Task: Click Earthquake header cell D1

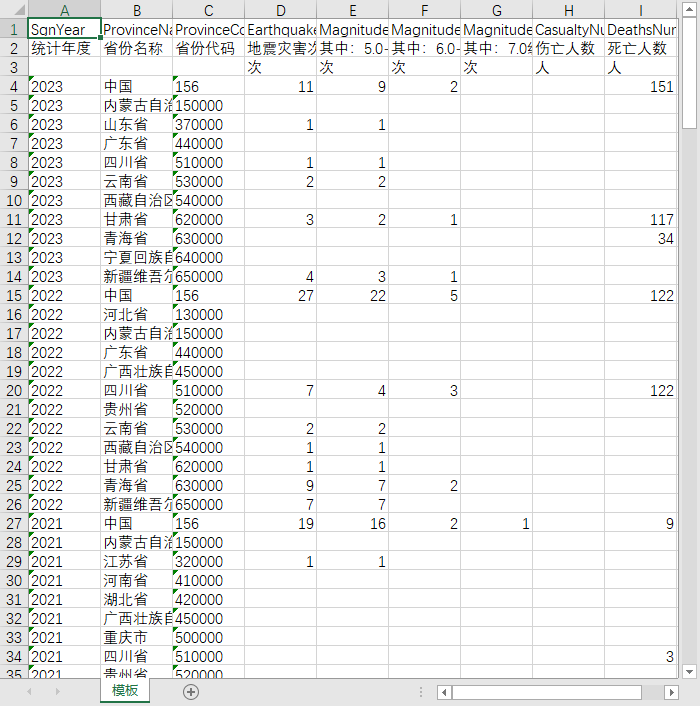Action: [280, 29]
